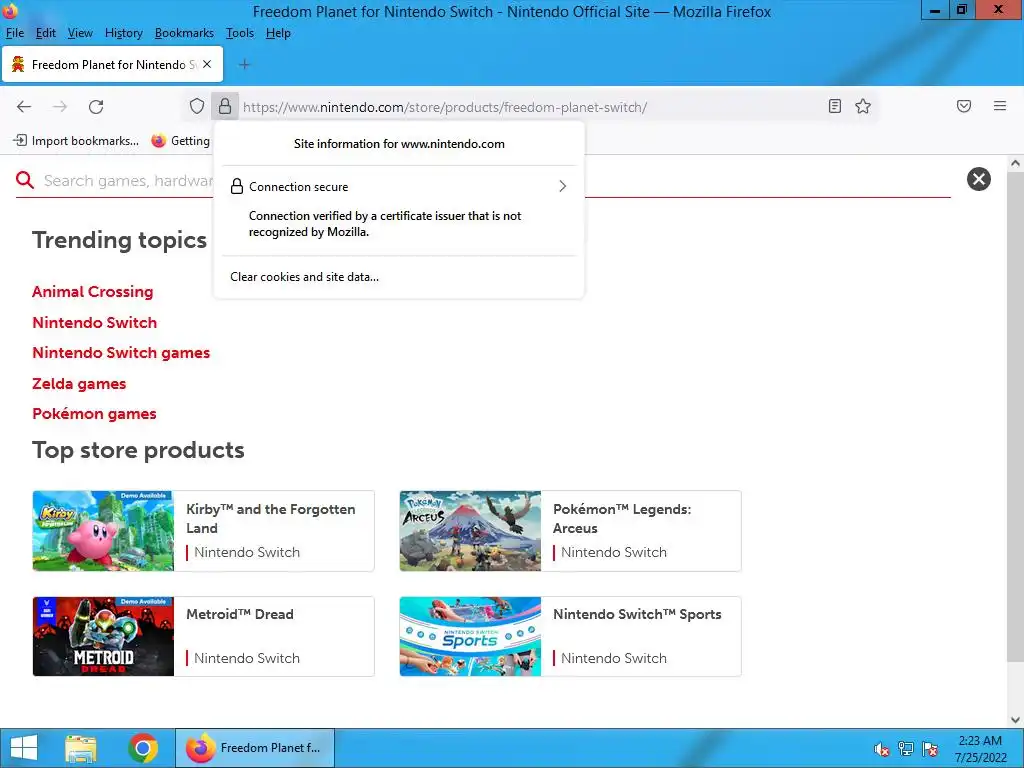Click the Pokémon Legends Arceus thumbnail
Screen dimensions: 1024x768
pyautogui.click(x=470, y=531)
